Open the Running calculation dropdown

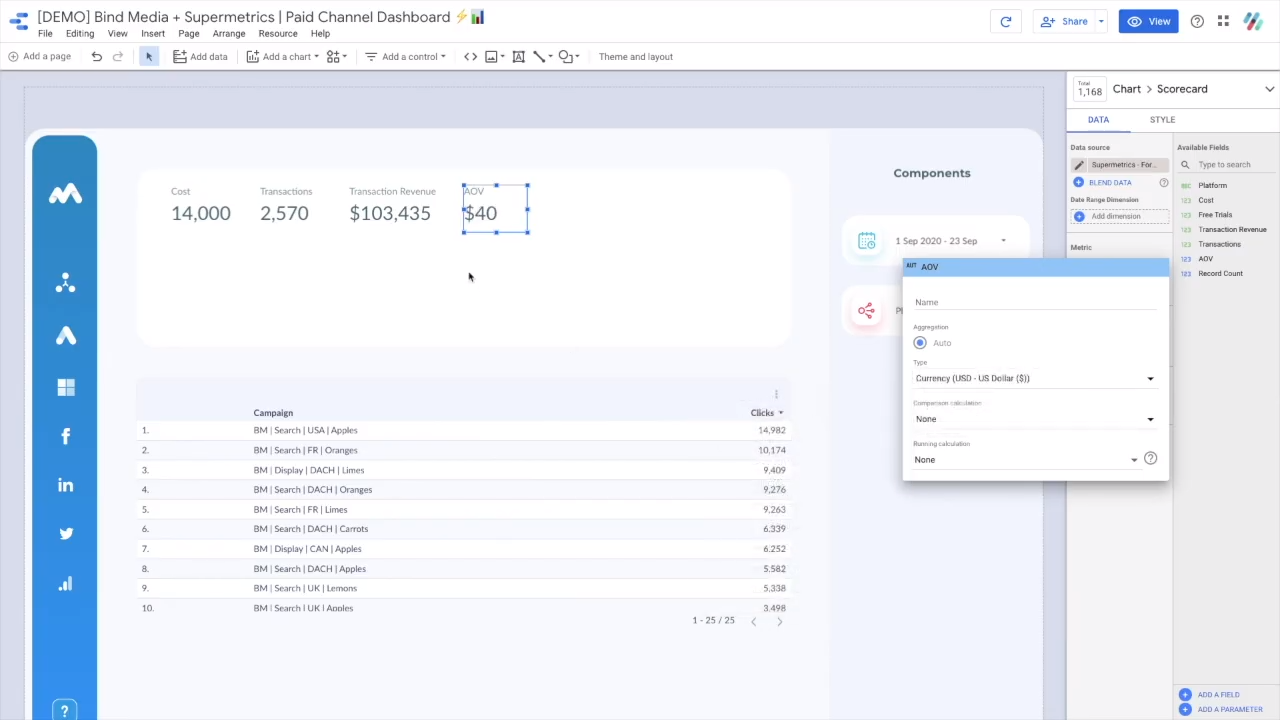click(x=1026, y=460)
